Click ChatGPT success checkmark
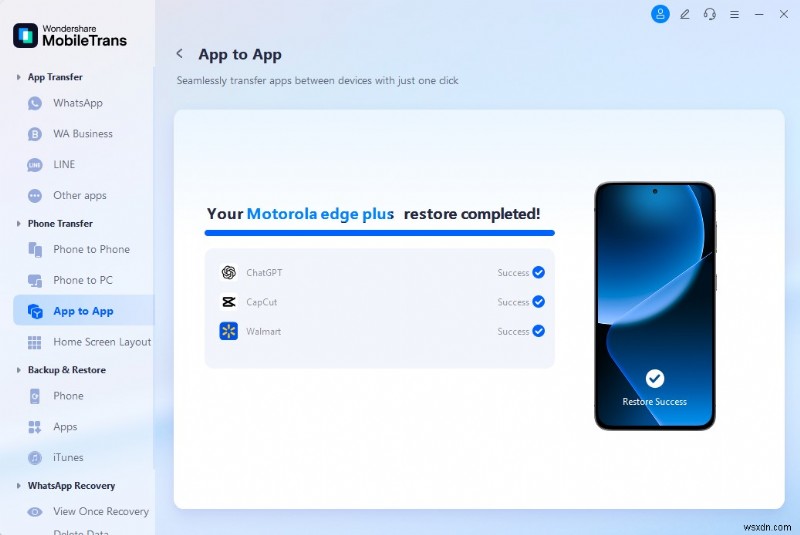Image resolution: width=800 pixels, height=535 pixels. pyautogui.click(x=538, y=272)
